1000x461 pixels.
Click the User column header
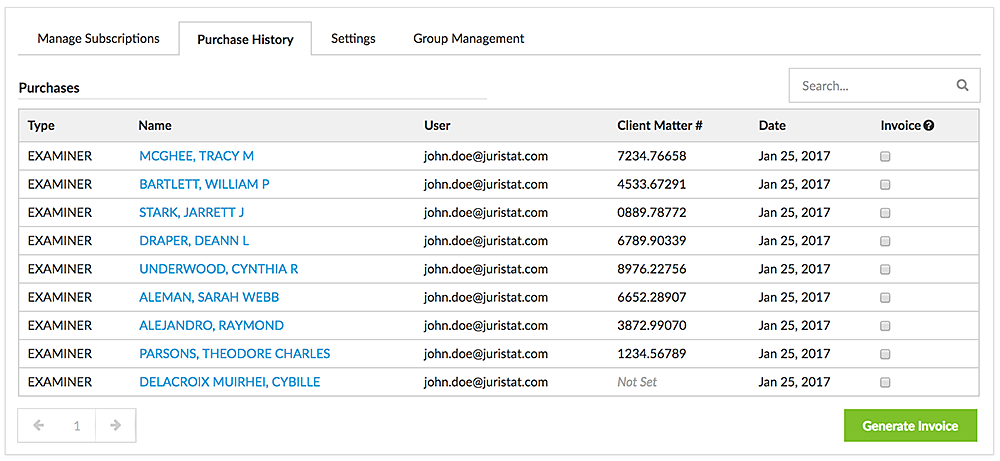pyautogui.click(x=437, y=126)
